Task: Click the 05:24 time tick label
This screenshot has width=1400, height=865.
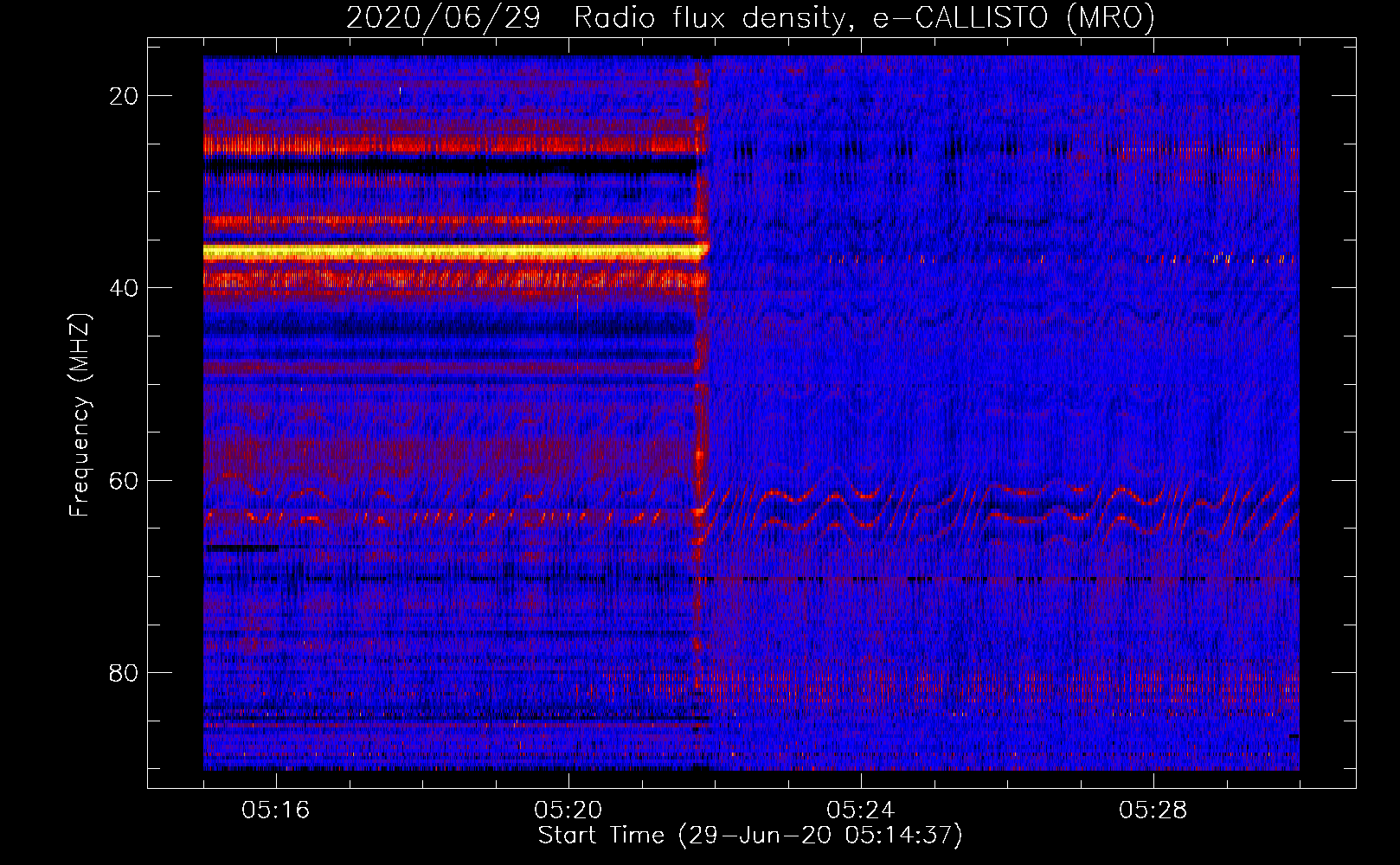Action: click(861, 811)
